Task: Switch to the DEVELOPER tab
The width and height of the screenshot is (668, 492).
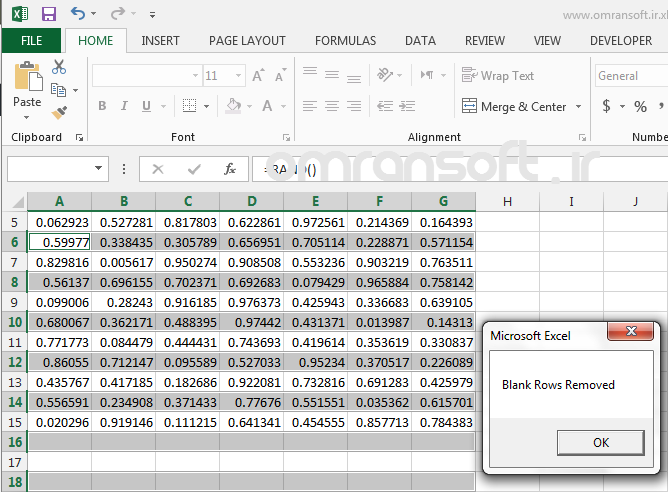Action: pyautogui.click(x=621, y=40)
